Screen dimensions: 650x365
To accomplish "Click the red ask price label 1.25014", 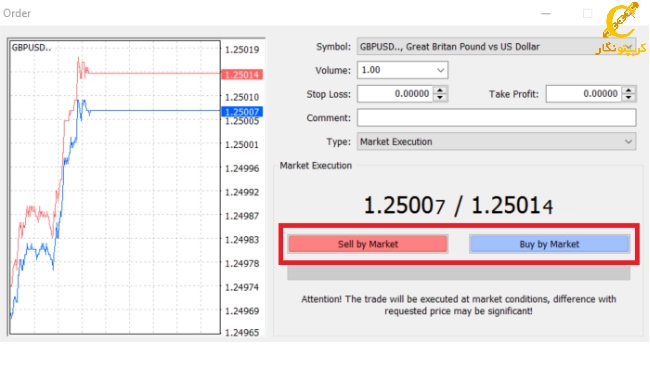I will 242,75.
